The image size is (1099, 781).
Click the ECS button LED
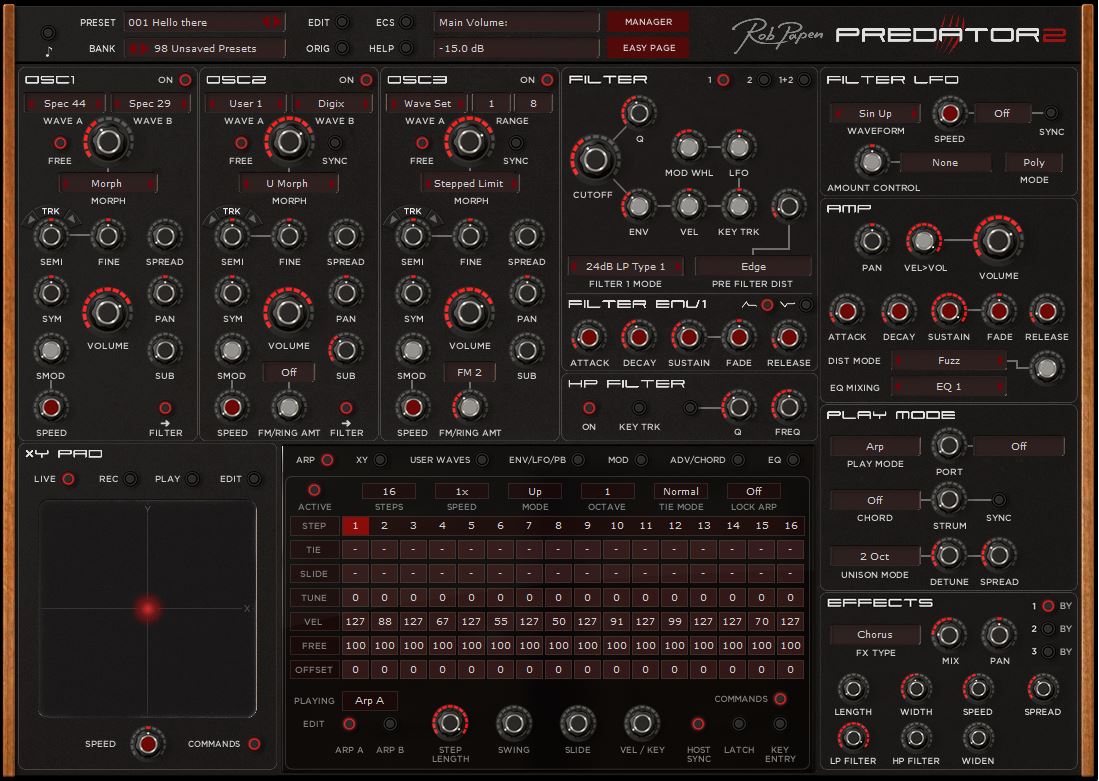coord(407,22)
